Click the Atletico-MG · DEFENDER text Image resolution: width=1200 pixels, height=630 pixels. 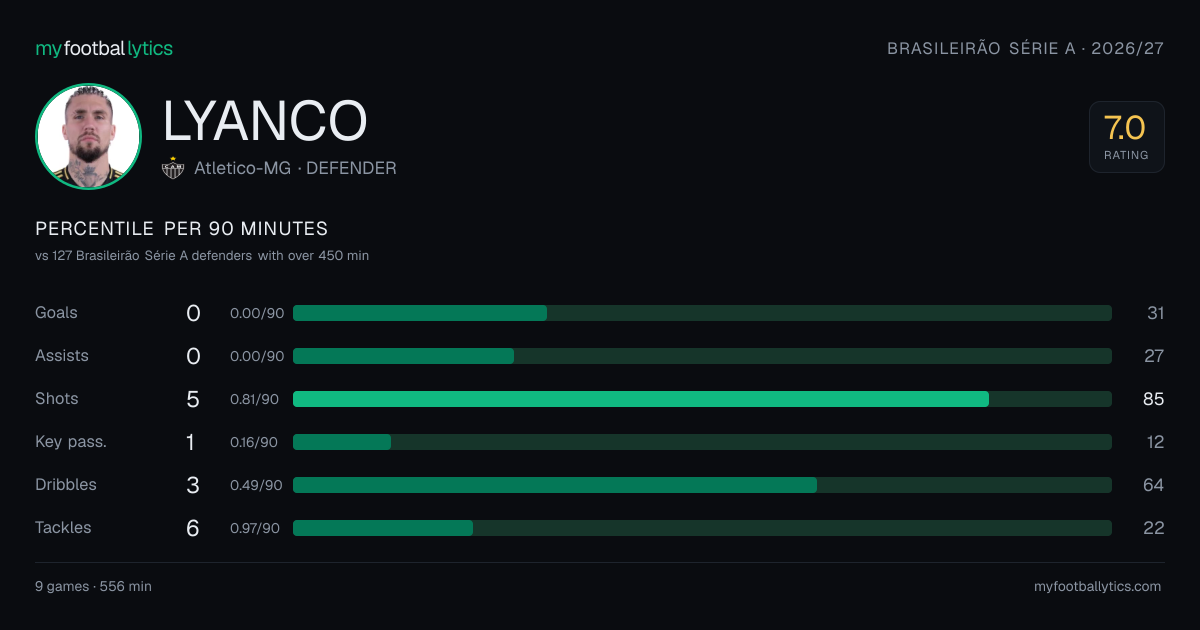click(x=295, y=168)
